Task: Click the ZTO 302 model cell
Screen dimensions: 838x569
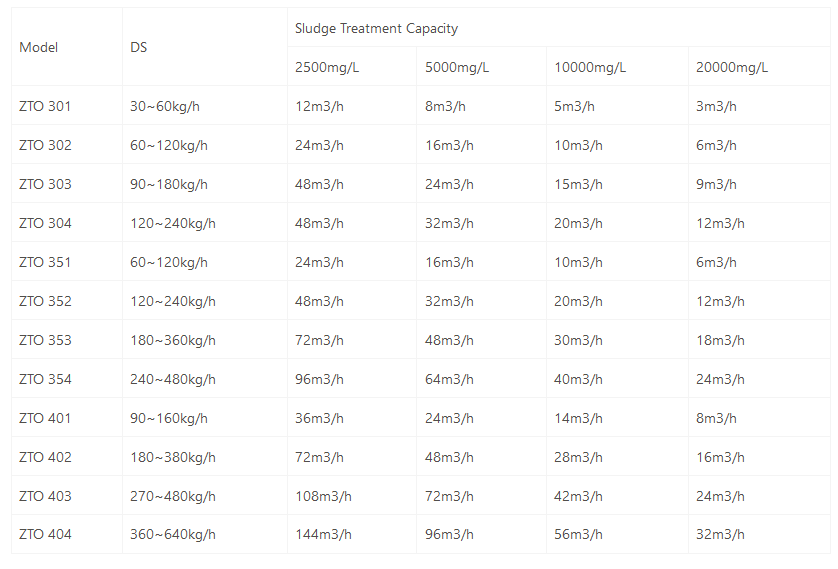Action: [45, 145]
